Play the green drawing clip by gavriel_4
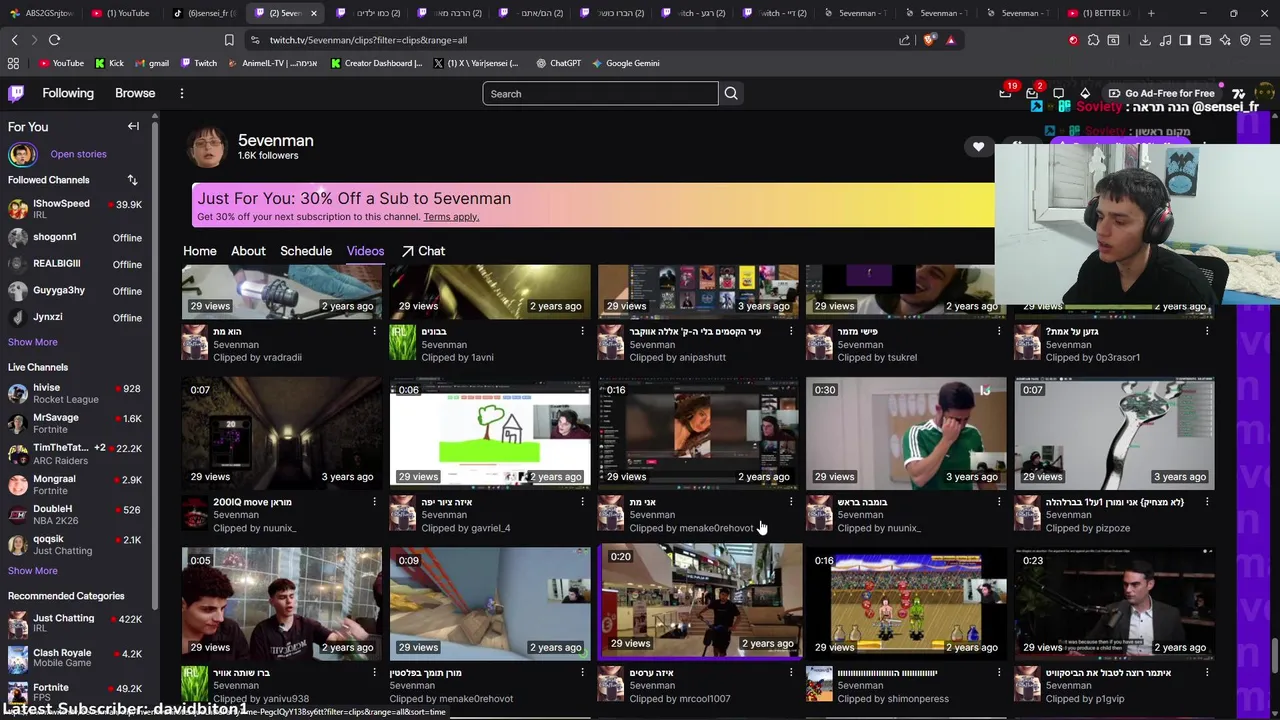 [x=490, y=433]
